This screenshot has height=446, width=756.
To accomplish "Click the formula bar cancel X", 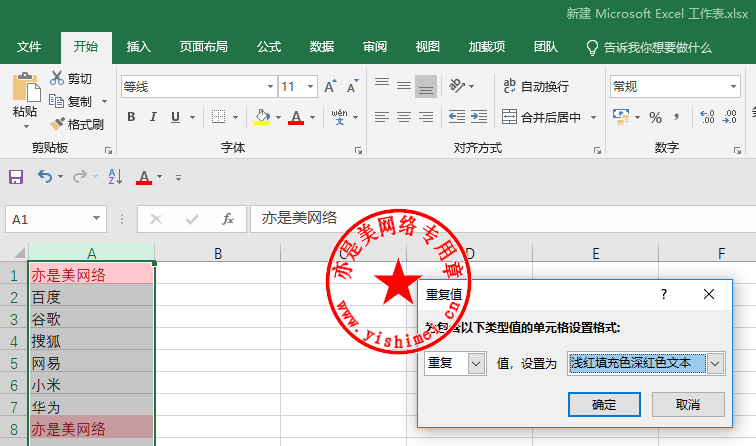I will pyautogui.click(x=156, y=219).
